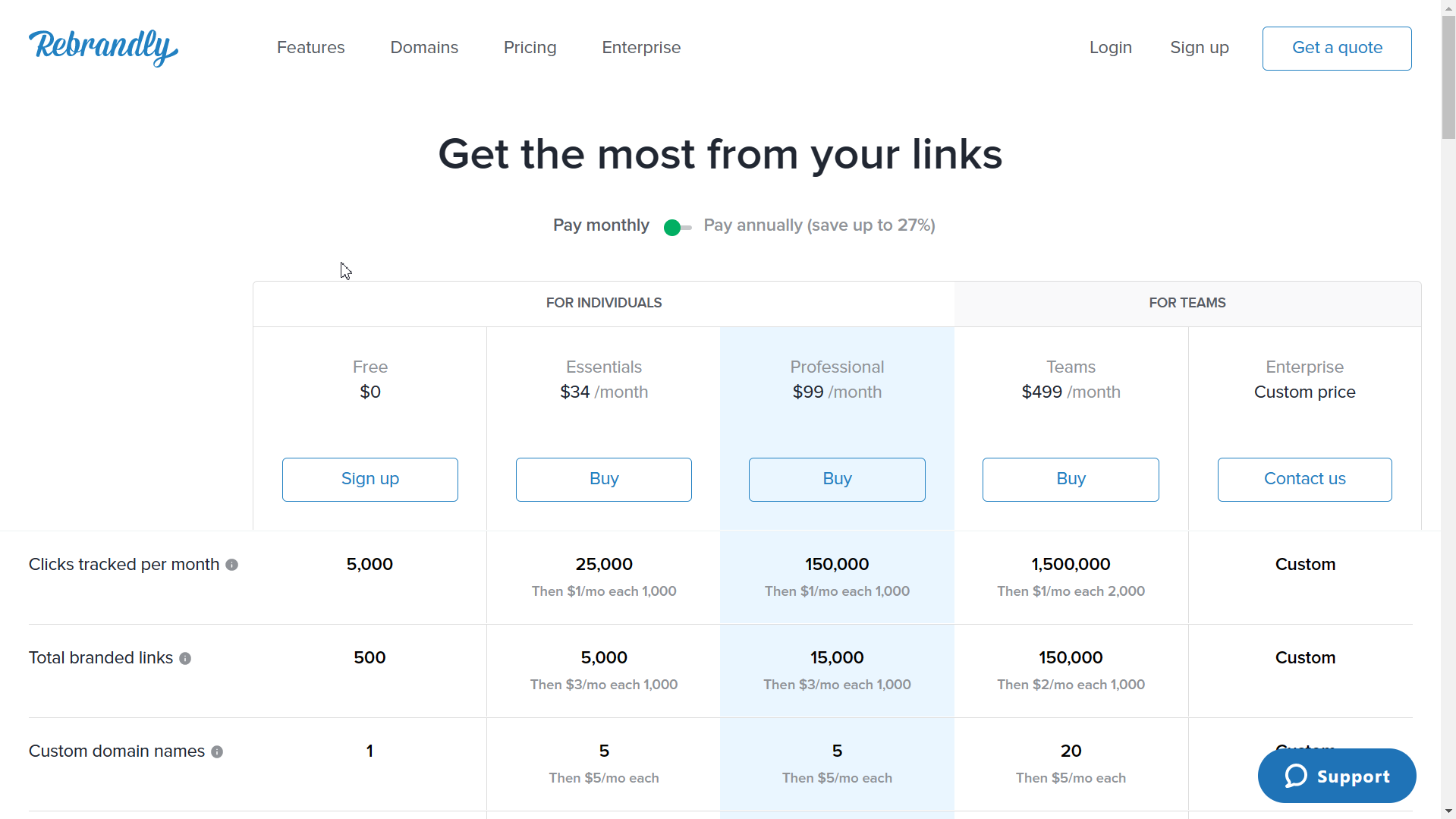Buy the Professional plan

pyautogui.click(x=837, y=480)
